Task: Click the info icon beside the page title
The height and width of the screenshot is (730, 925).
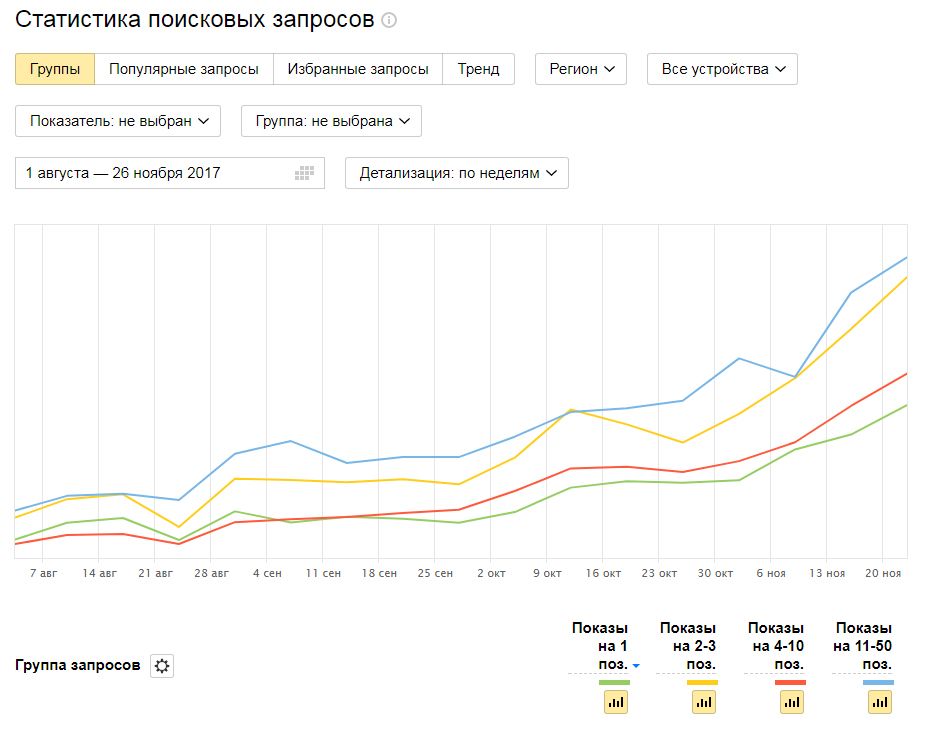Action: (x=390, y=20)
